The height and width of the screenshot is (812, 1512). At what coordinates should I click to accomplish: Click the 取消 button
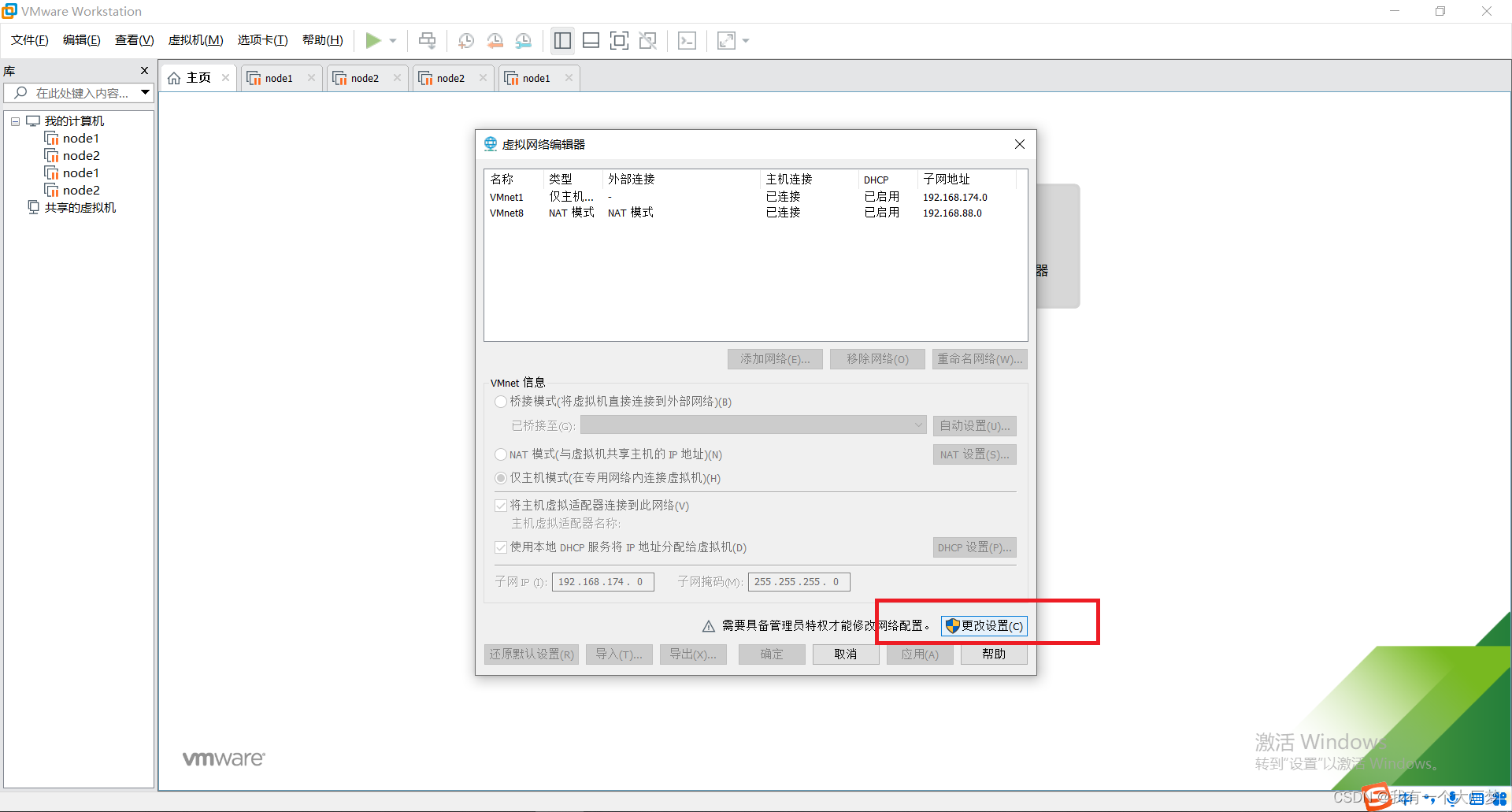click(x=846, y=654)
